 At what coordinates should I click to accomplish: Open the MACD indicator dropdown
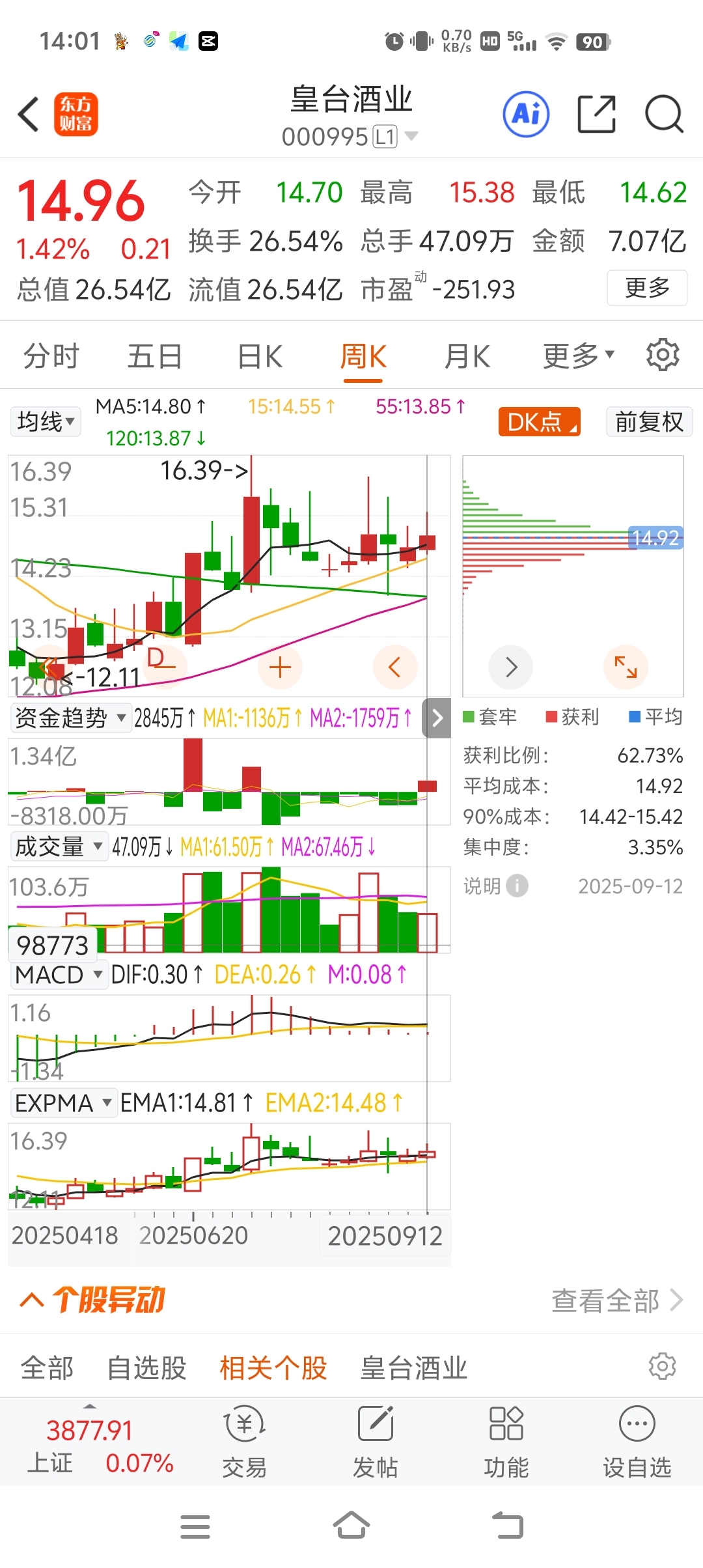[59, 975]
